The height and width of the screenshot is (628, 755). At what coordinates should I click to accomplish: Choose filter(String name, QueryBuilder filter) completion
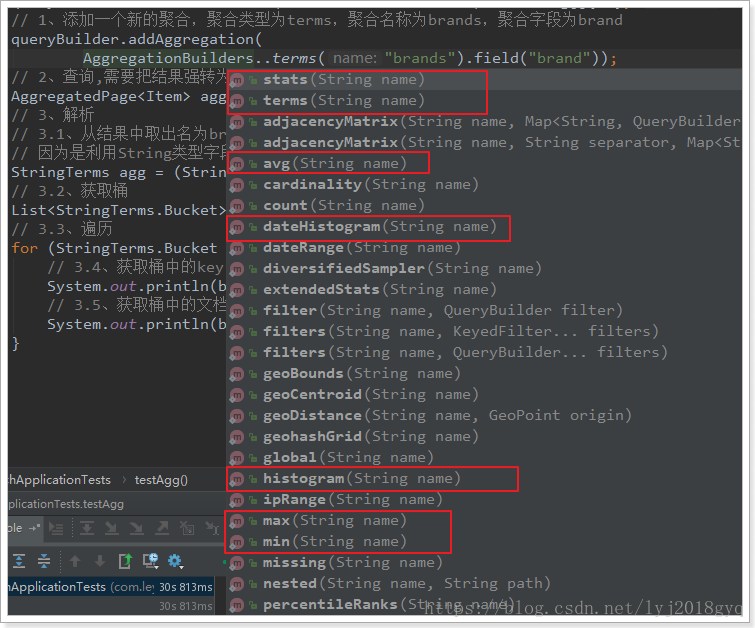[484, 311]
